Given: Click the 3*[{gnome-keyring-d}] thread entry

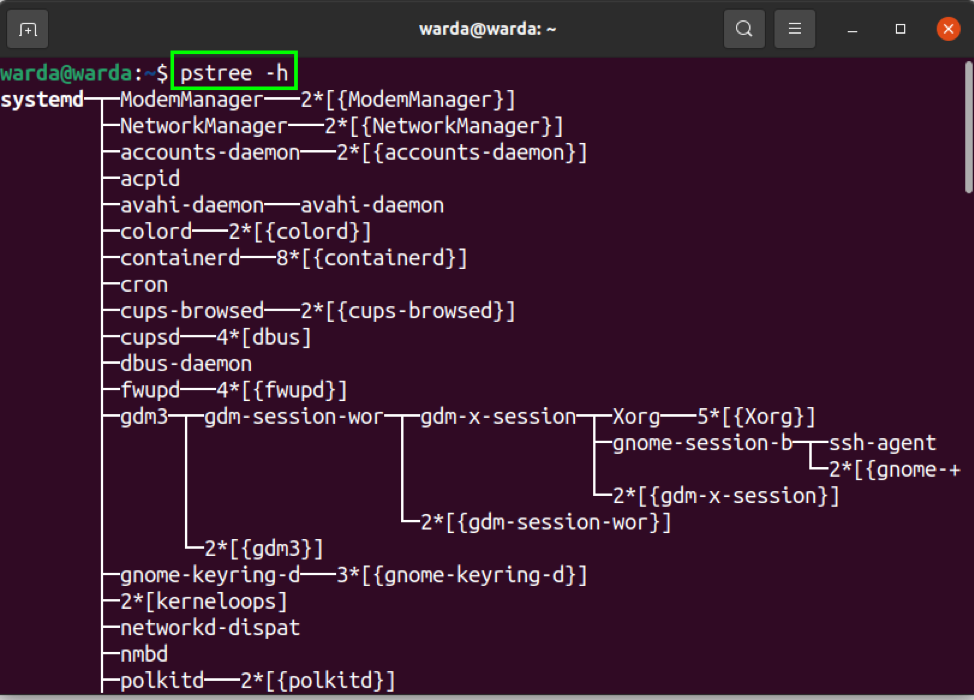Looking at the screenshot, I should 462,575.
